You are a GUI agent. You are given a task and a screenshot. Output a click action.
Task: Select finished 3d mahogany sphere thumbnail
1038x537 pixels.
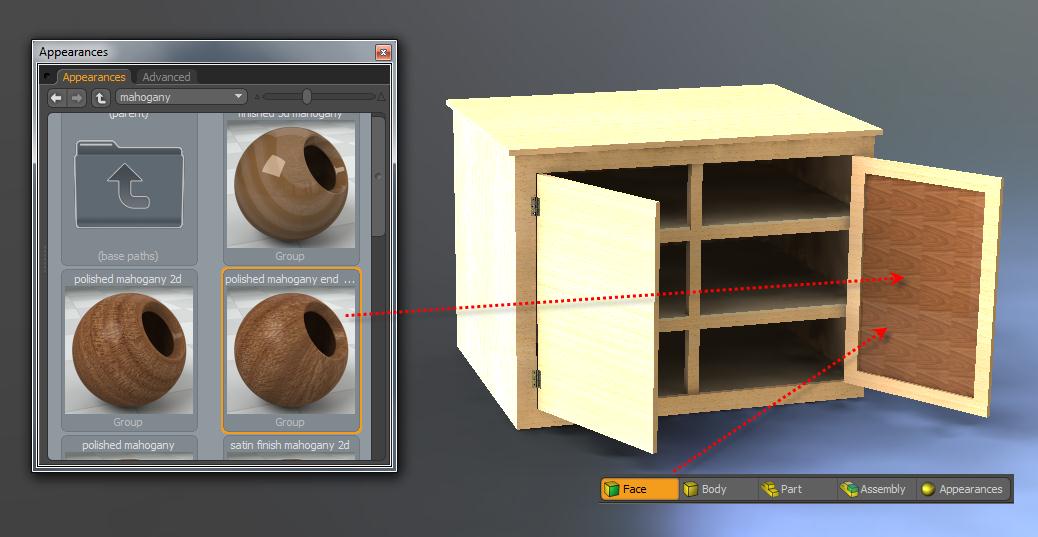291,184
